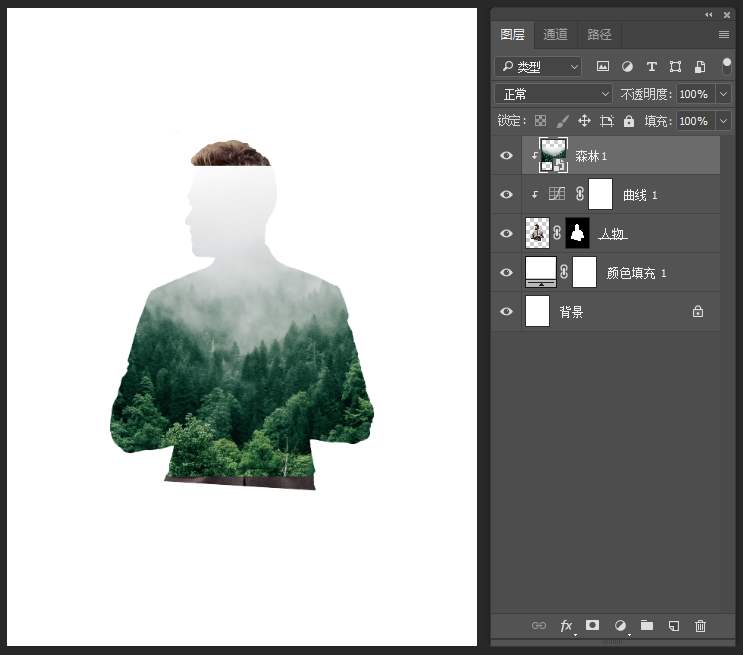Select the 背景 layer thumbnail
This screenshot has height=655, width=743.
pyautogui.click(x=537, y=311)
